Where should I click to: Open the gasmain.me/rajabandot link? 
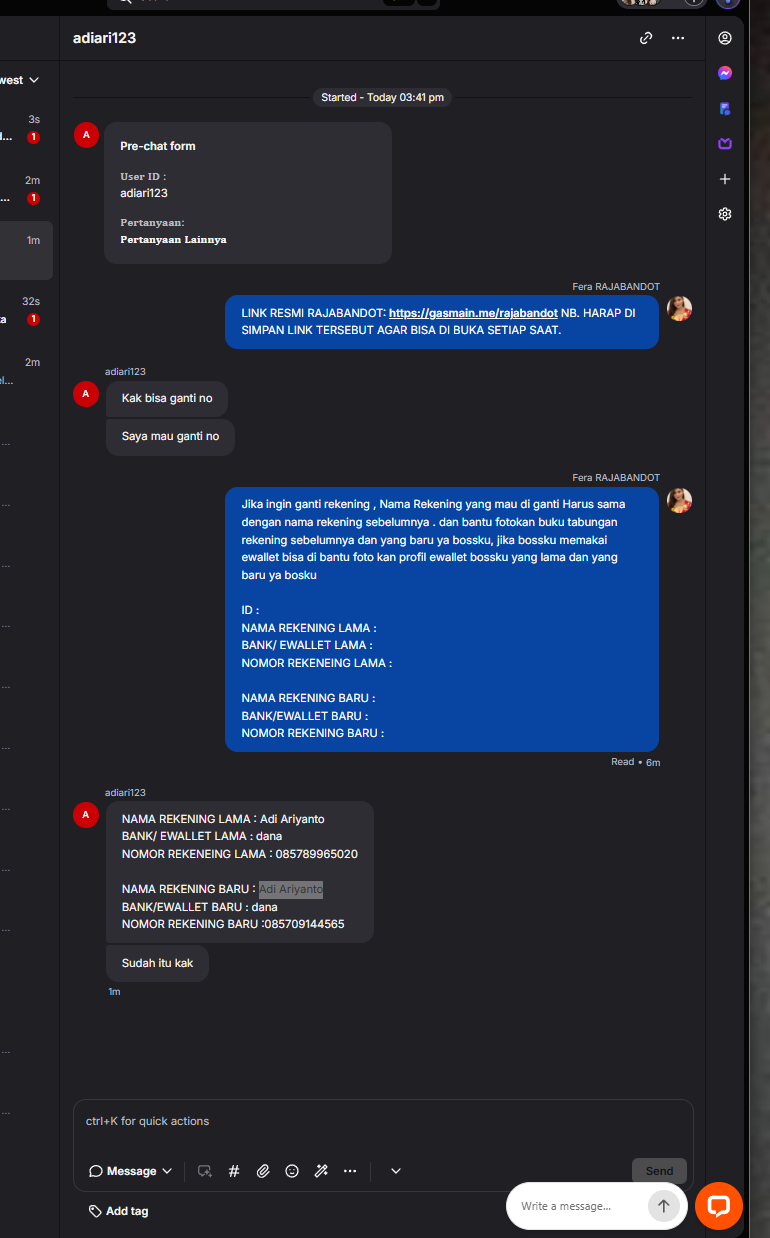[473, 313]
